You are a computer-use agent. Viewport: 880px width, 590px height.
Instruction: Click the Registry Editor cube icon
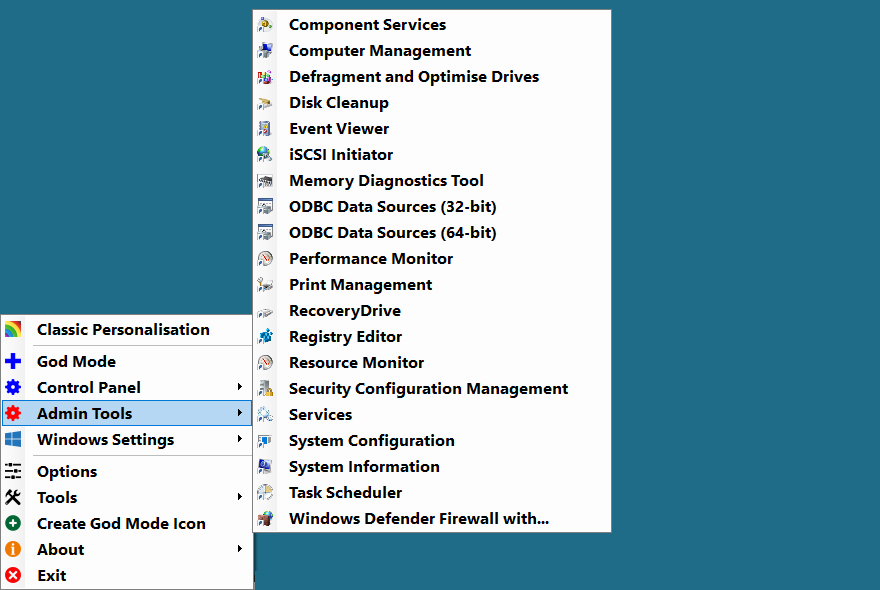[x=265, y=336]
